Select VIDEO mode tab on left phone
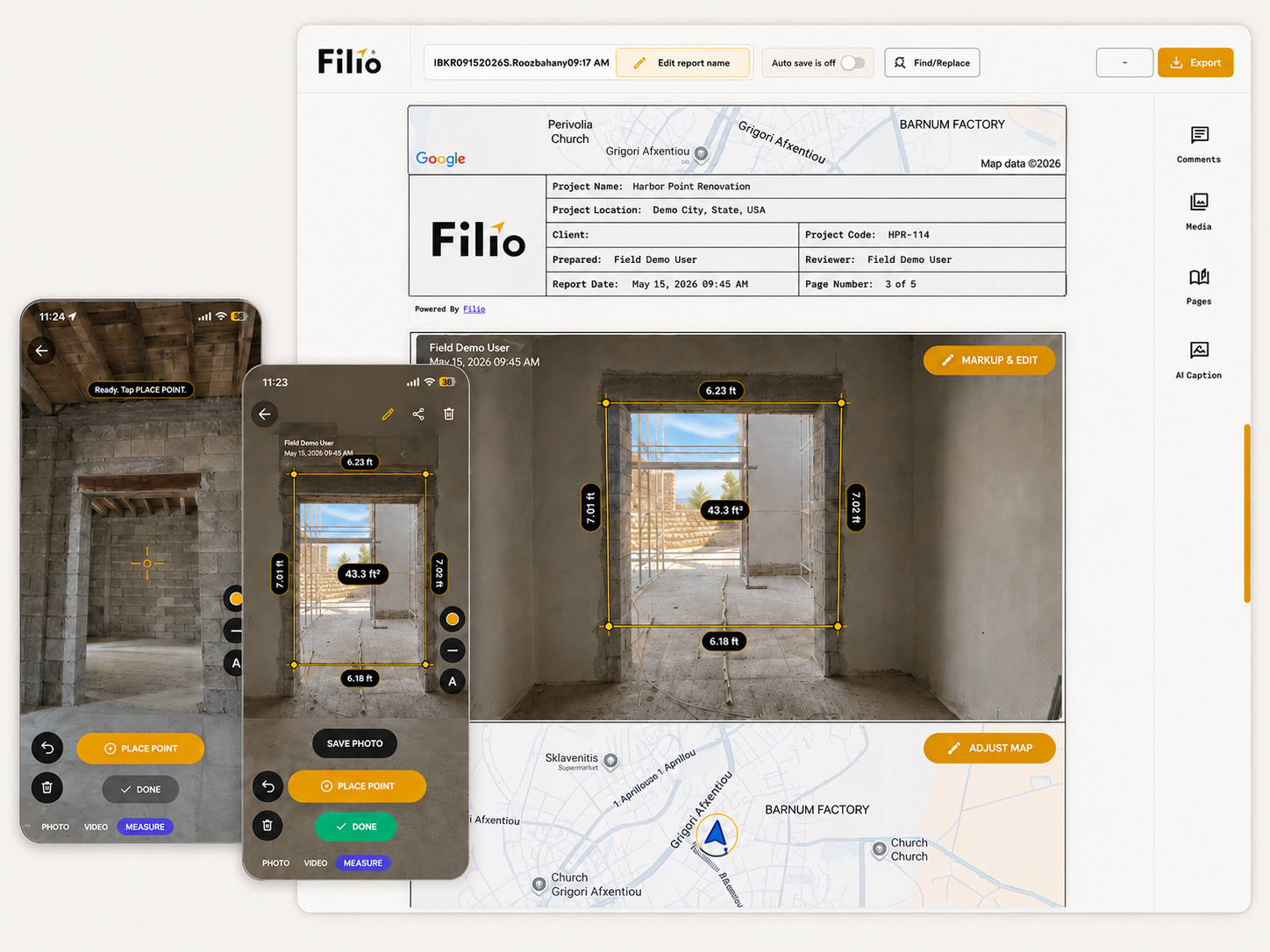This screenshot has width=1270, height=952. 96,828
